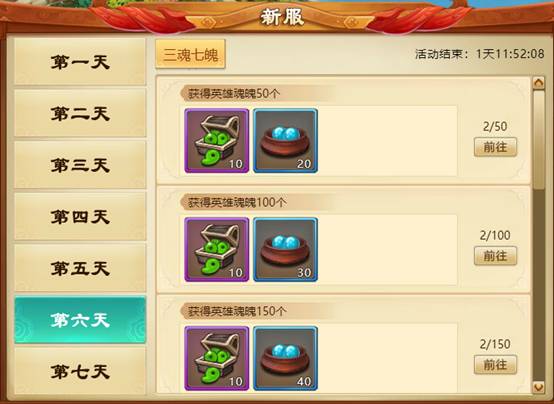Click 前往 button for the 2/50 task
554x404 pixels.
tap(495, 147)
